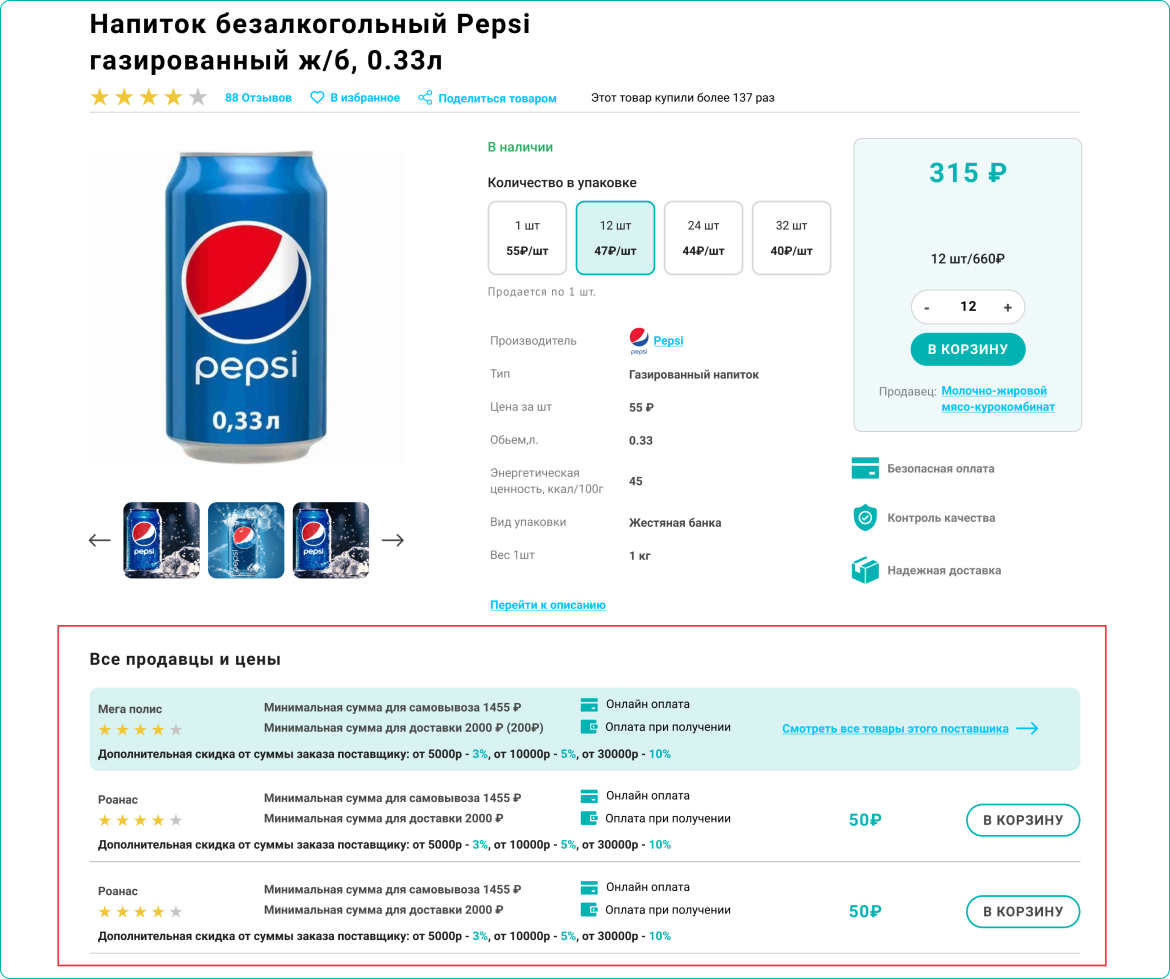Select the 1 шт package option

[527, 238]
